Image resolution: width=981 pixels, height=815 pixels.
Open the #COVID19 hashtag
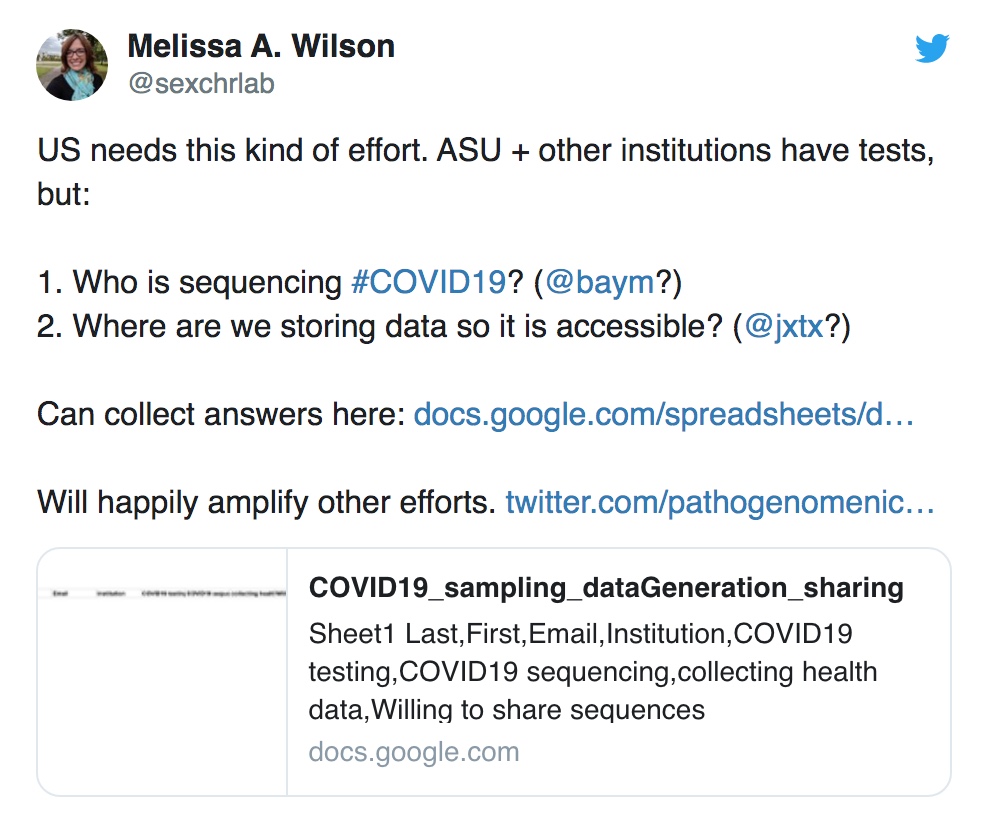(428, 283)
